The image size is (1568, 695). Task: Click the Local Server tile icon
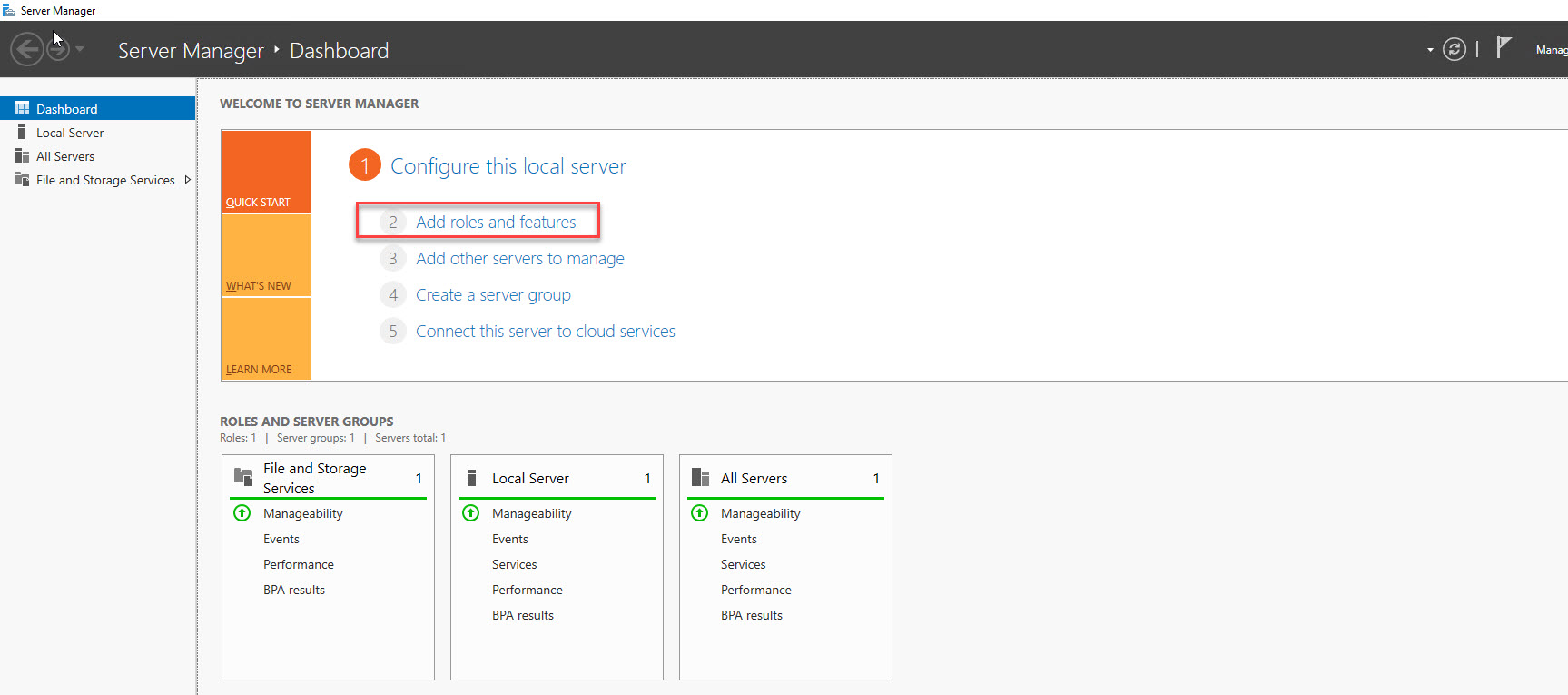pyautogui.click(x=471, y=478)
